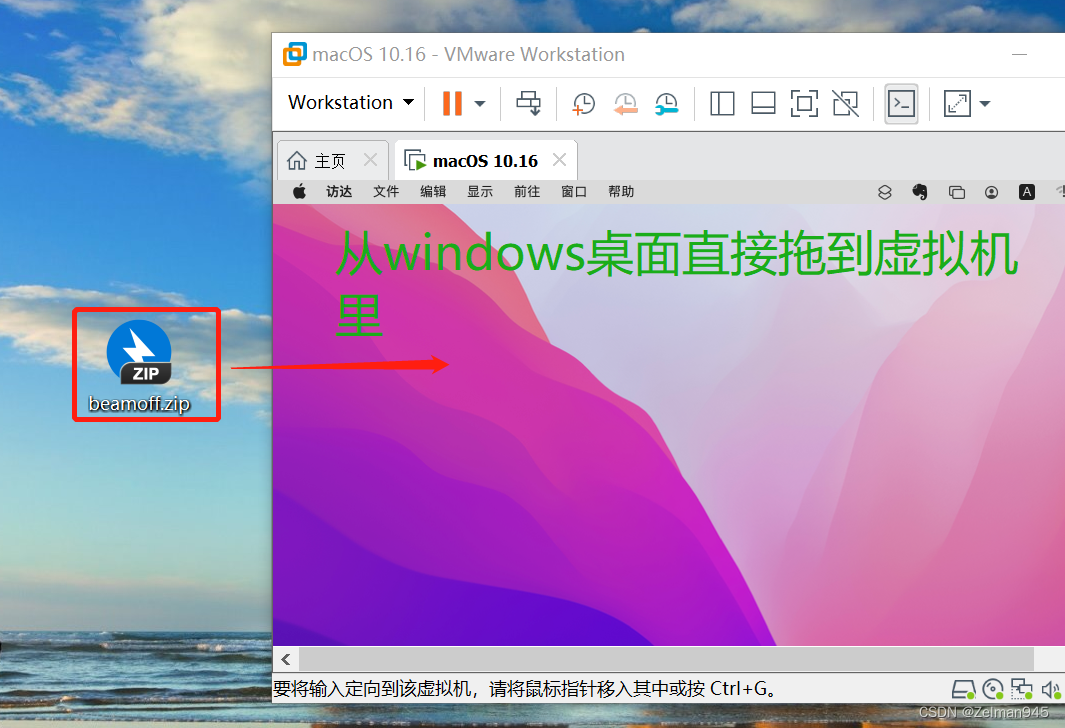Open the Apple menu in the guest
This screenshot has width=1065, height=728.
pos(299,192)
